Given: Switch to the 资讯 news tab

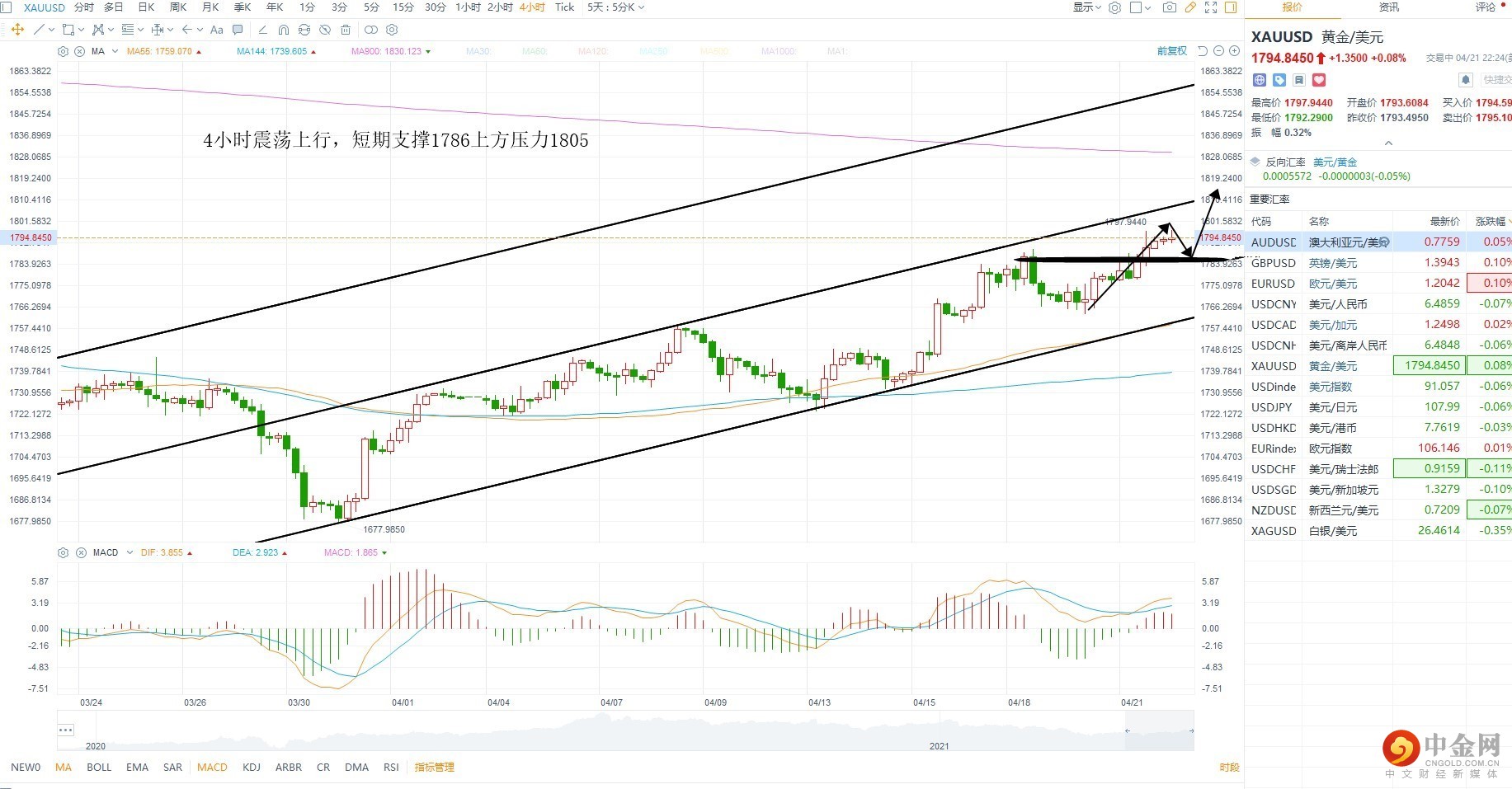Looking at the screenshot, I should [x=1389, y=7].
